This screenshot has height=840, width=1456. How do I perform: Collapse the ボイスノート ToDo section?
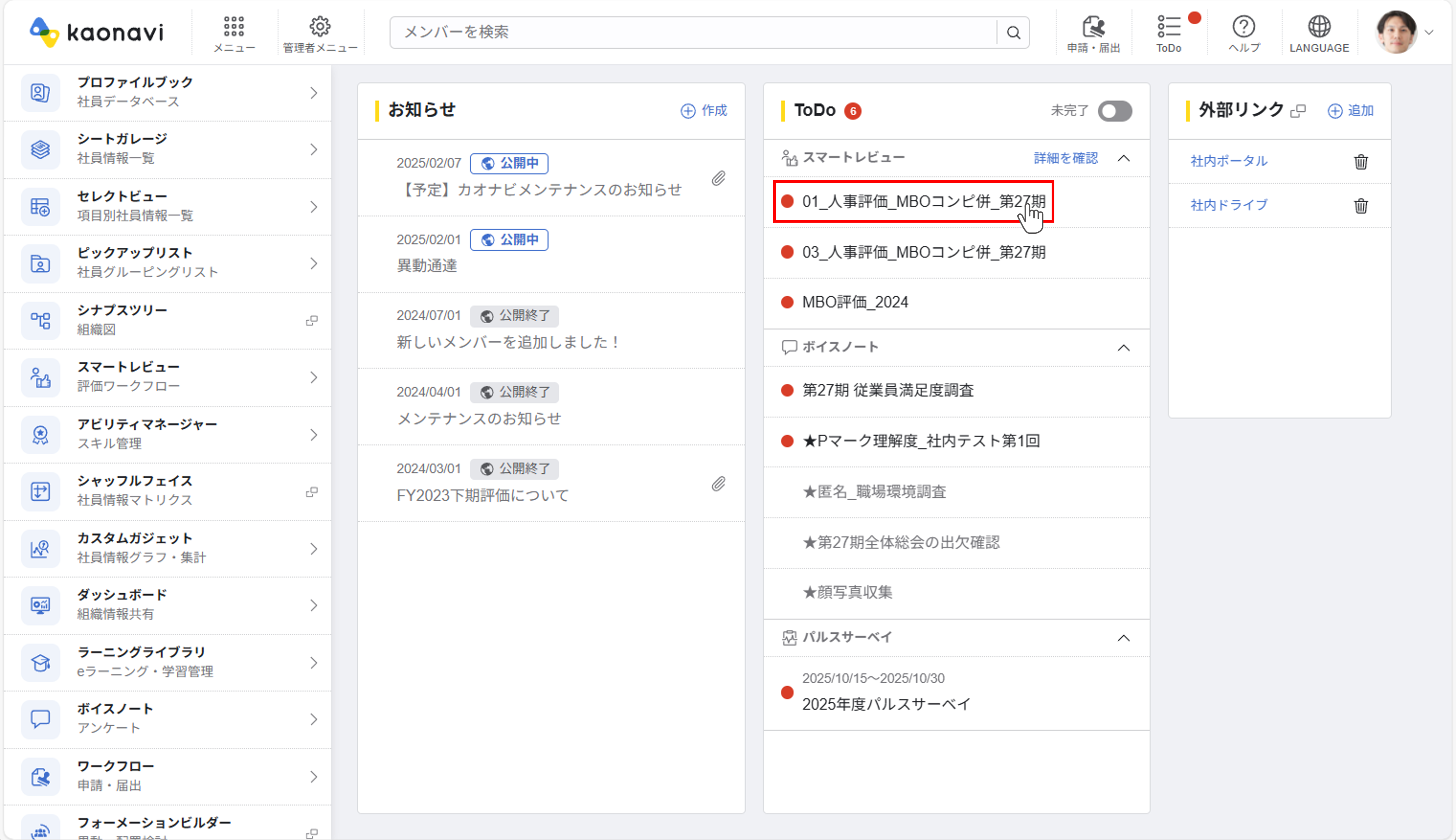click(x=1123, y=347)
